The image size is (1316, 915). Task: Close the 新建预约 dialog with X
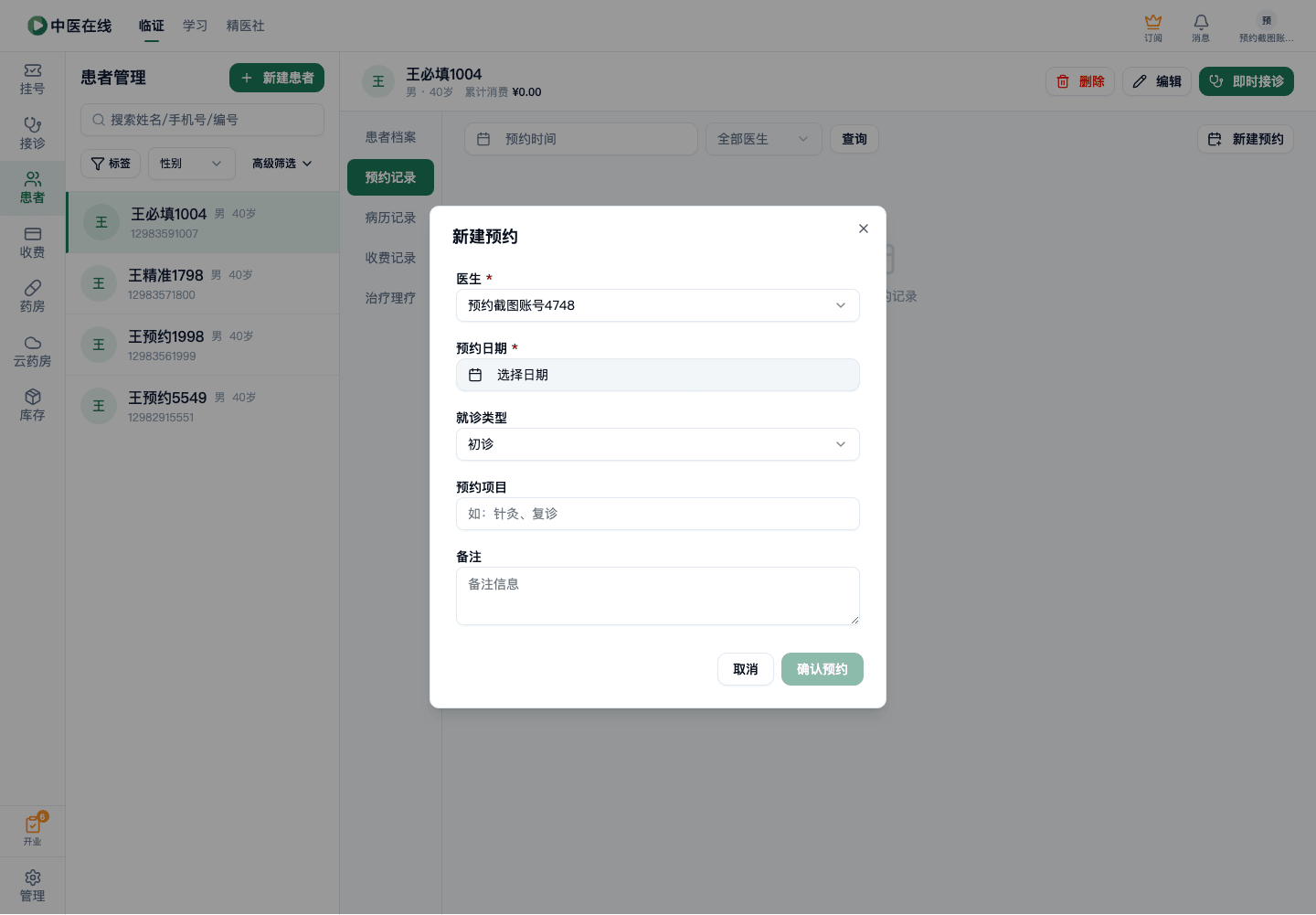point(864,229)
